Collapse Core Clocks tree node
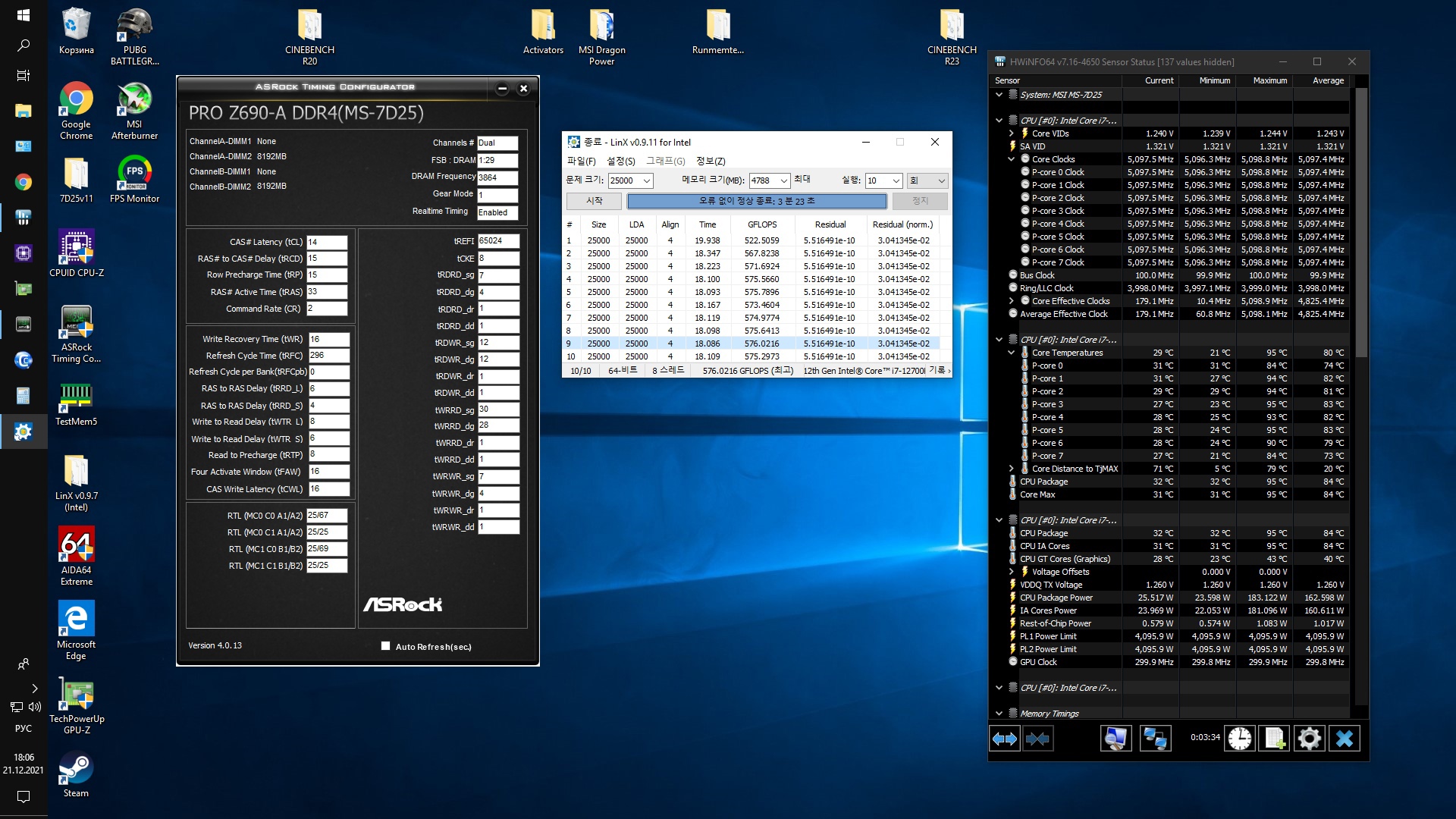 pos(1011,159)
